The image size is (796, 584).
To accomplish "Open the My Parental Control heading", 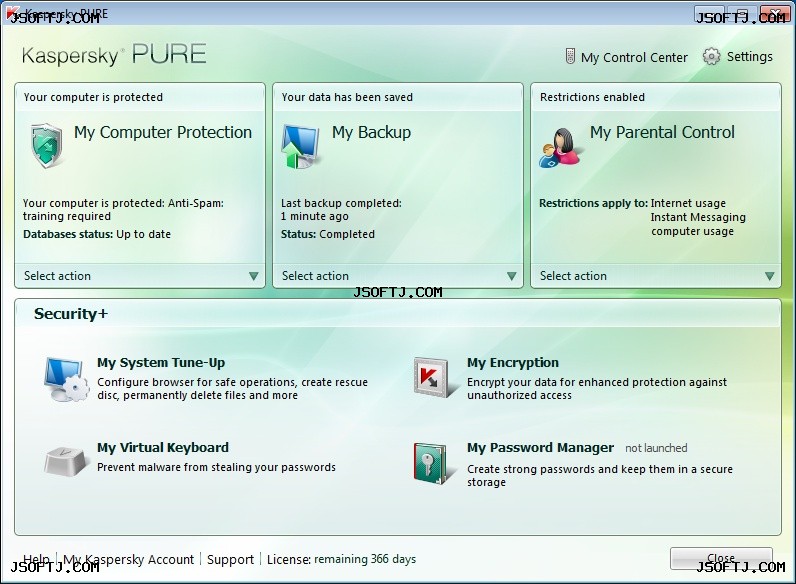I will coord(662,133).
